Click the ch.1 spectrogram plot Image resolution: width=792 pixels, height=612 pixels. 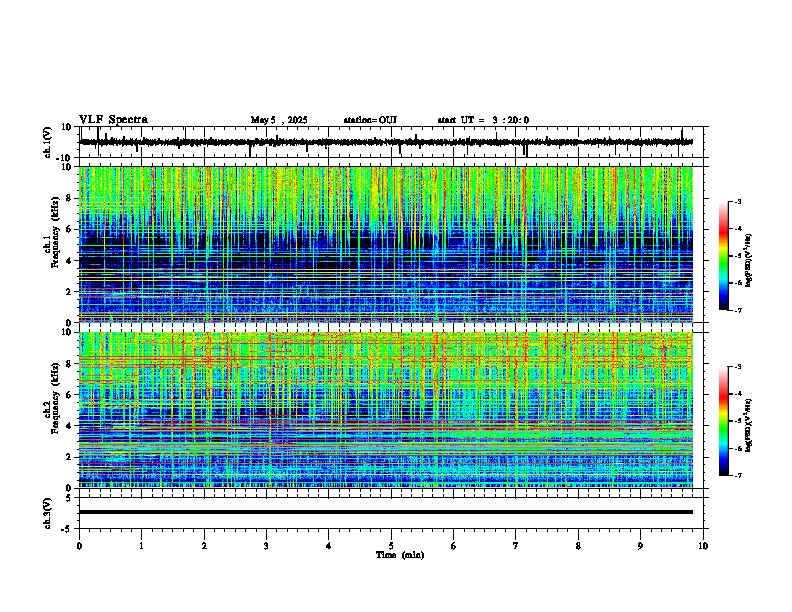pyautogui.click(x=386, y=244)
